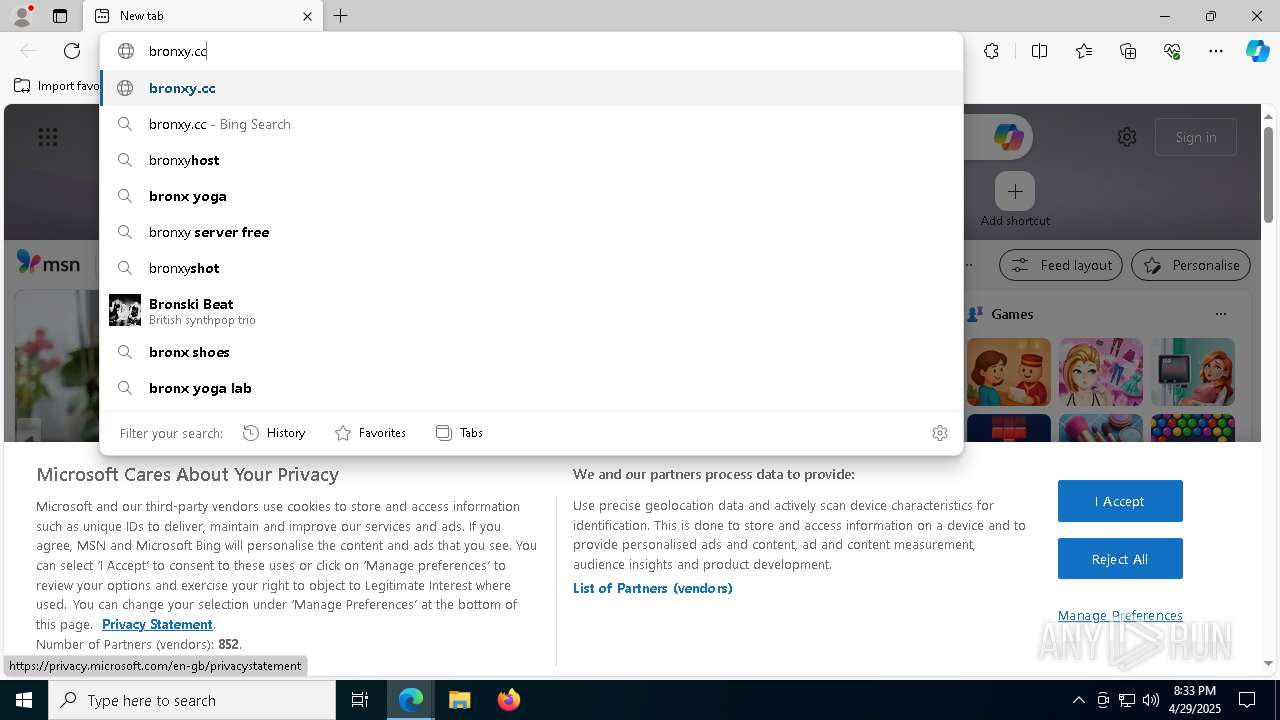Click Reject All cookies

coord(1120,559)
